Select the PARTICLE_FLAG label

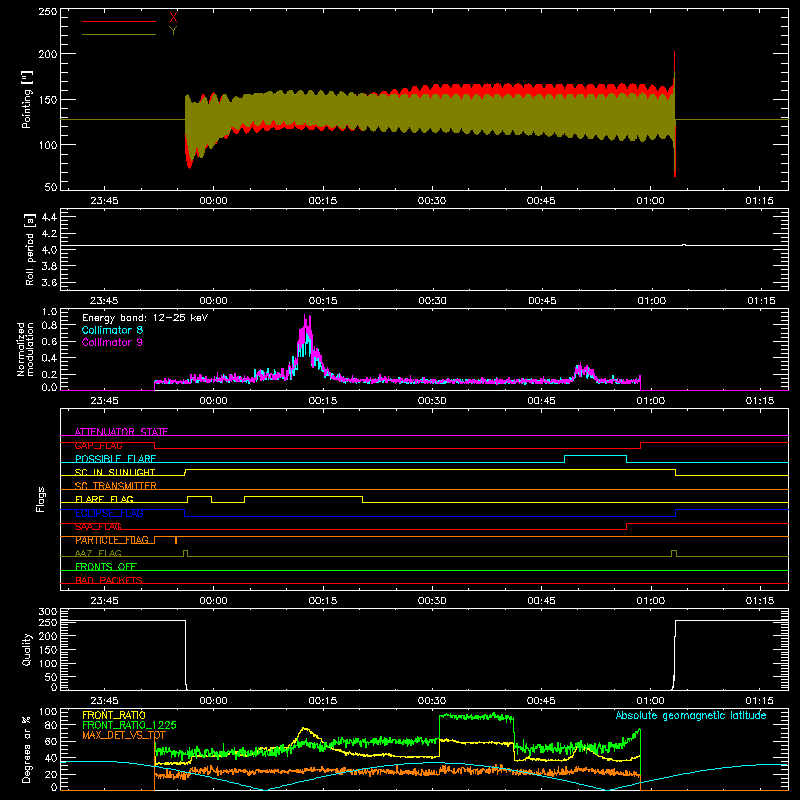click(112, 540)
